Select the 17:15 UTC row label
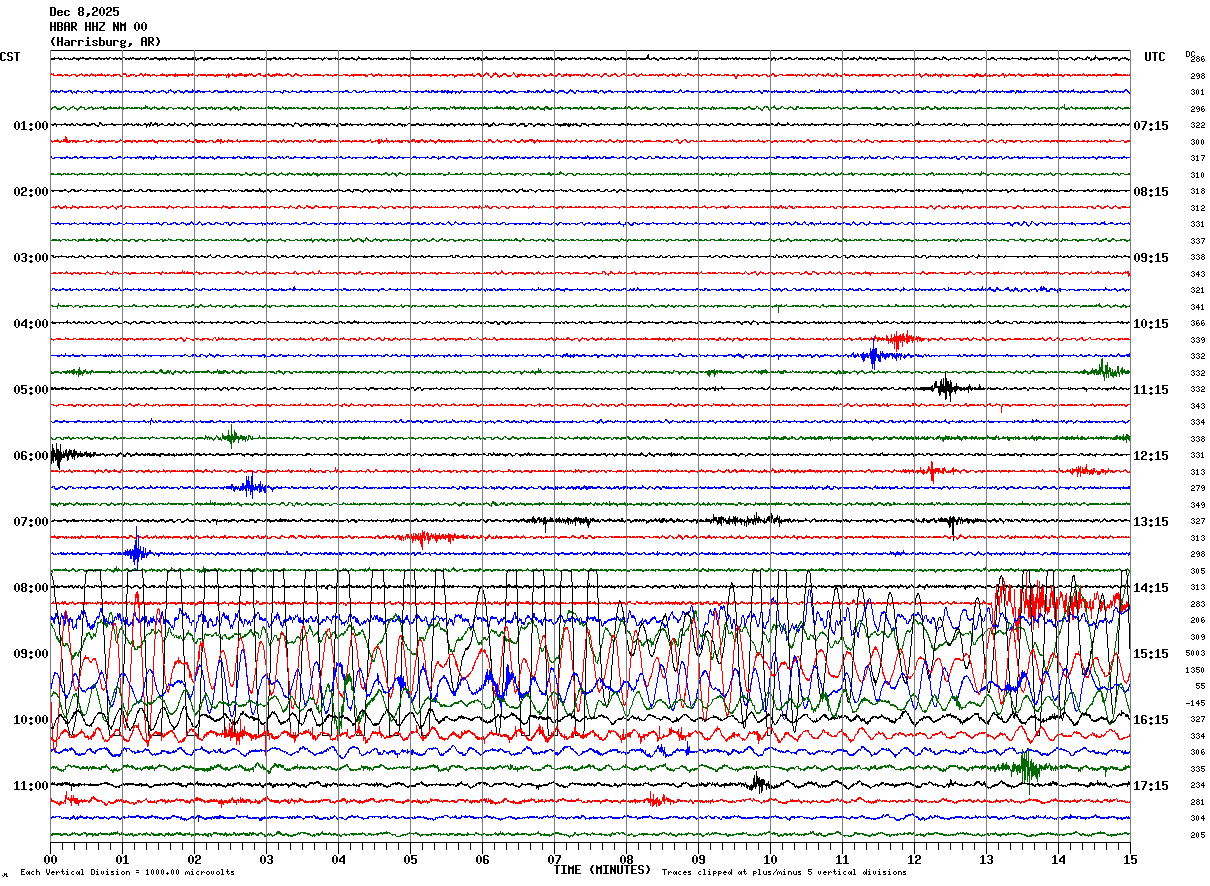Screen dimensions: 1210x886 (1150, 786)
